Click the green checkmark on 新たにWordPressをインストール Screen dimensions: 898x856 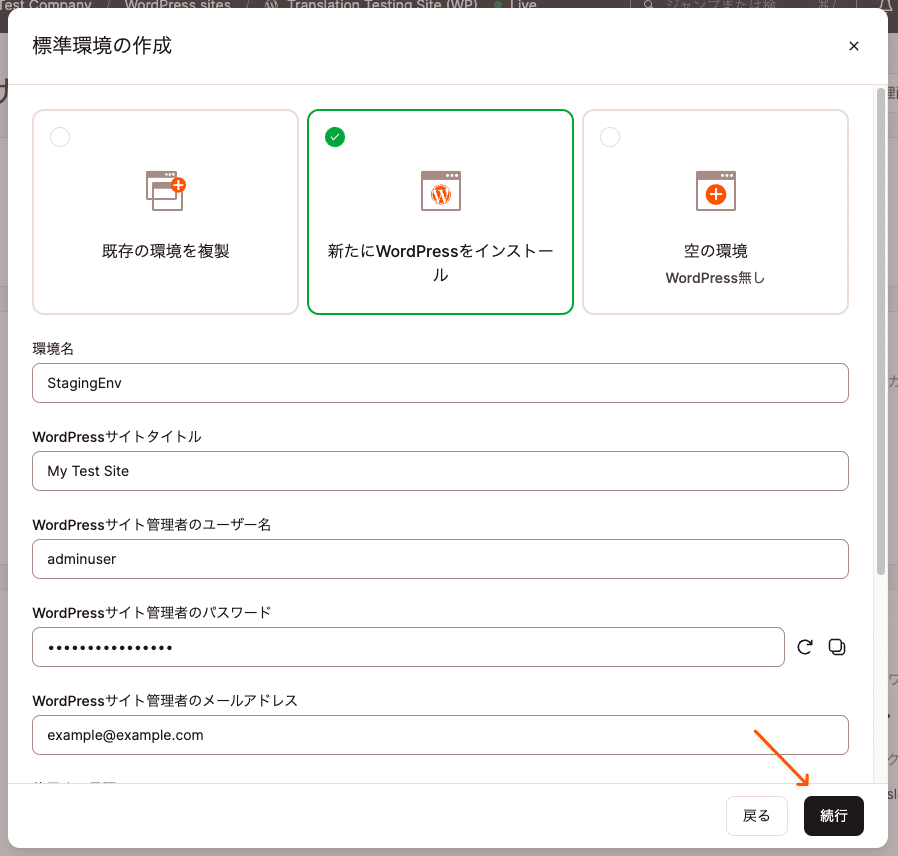click(x=335, y=137)
